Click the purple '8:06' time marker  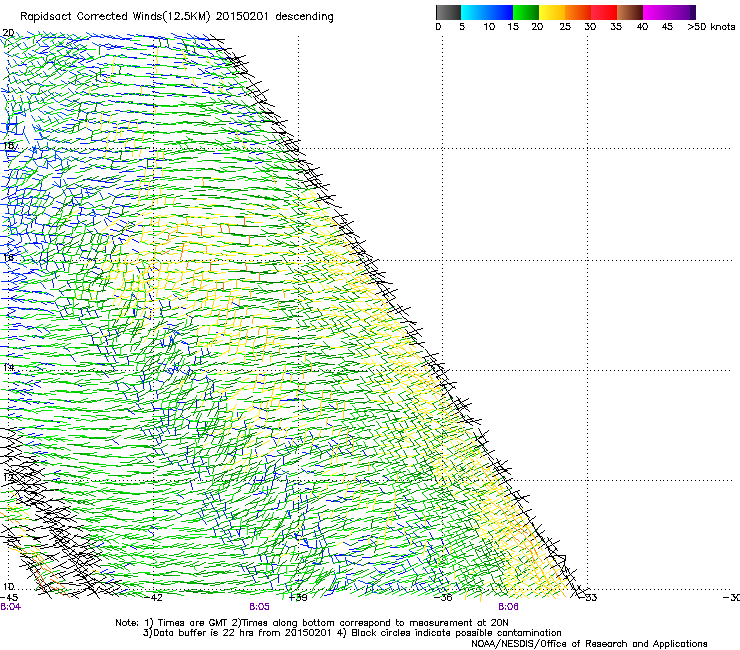508,607
